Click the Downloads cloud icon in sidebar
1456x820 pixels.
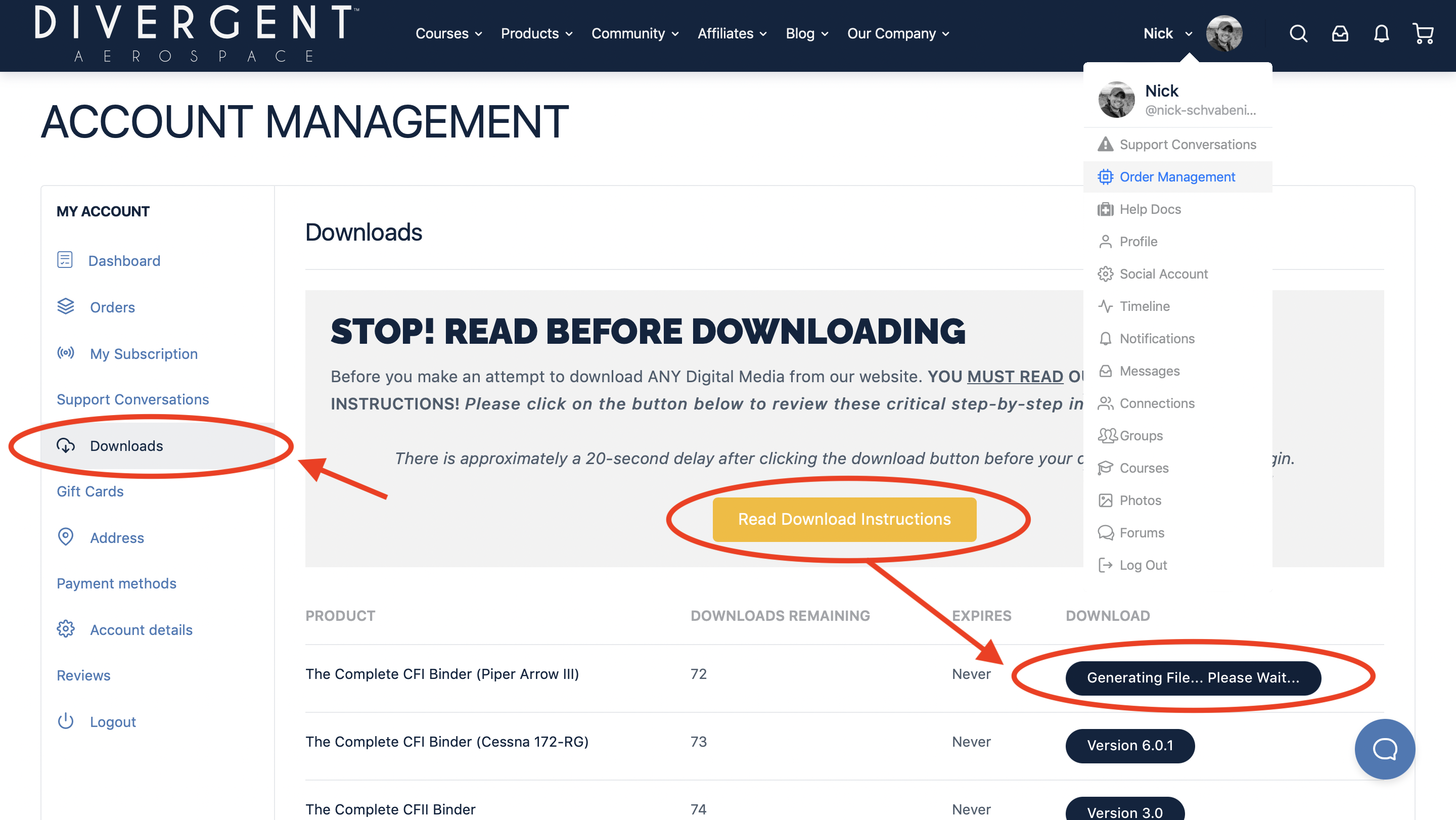tap(66, 446)
